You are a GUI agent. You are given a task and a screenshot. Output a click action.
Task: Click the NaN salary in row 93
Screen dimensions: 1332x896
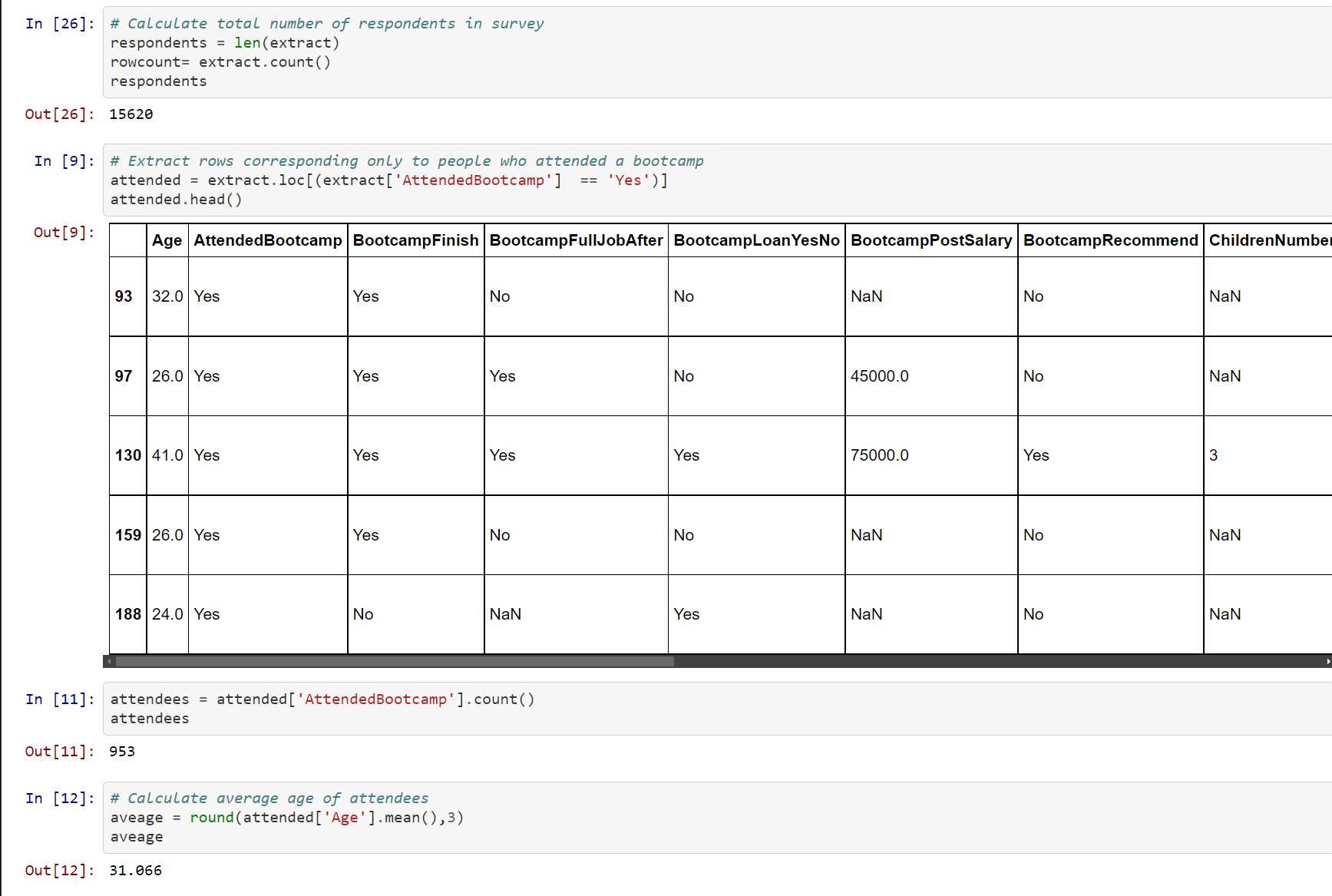point(866,296)
